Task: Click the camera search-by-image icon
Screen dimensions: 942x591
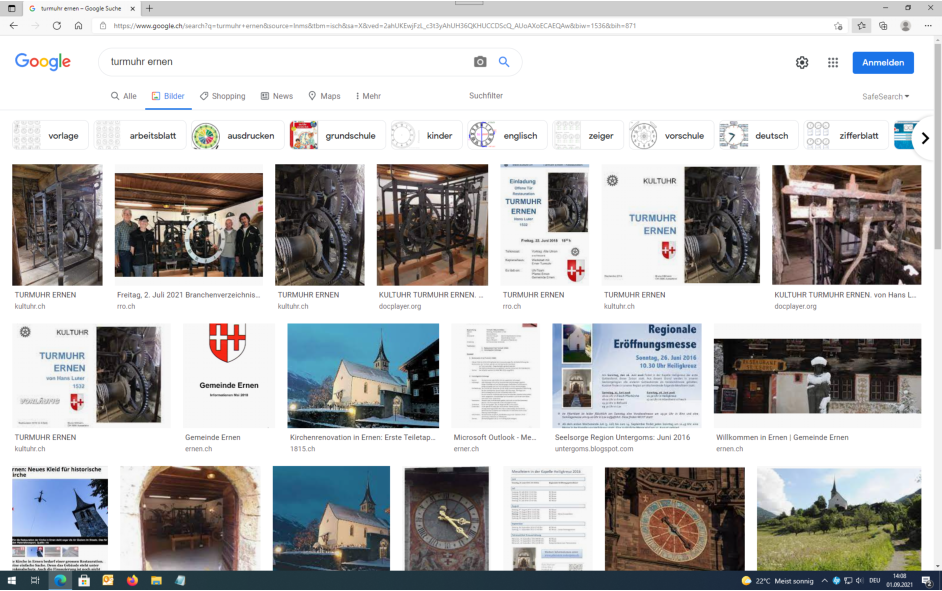Action: [x=480, y=62]
